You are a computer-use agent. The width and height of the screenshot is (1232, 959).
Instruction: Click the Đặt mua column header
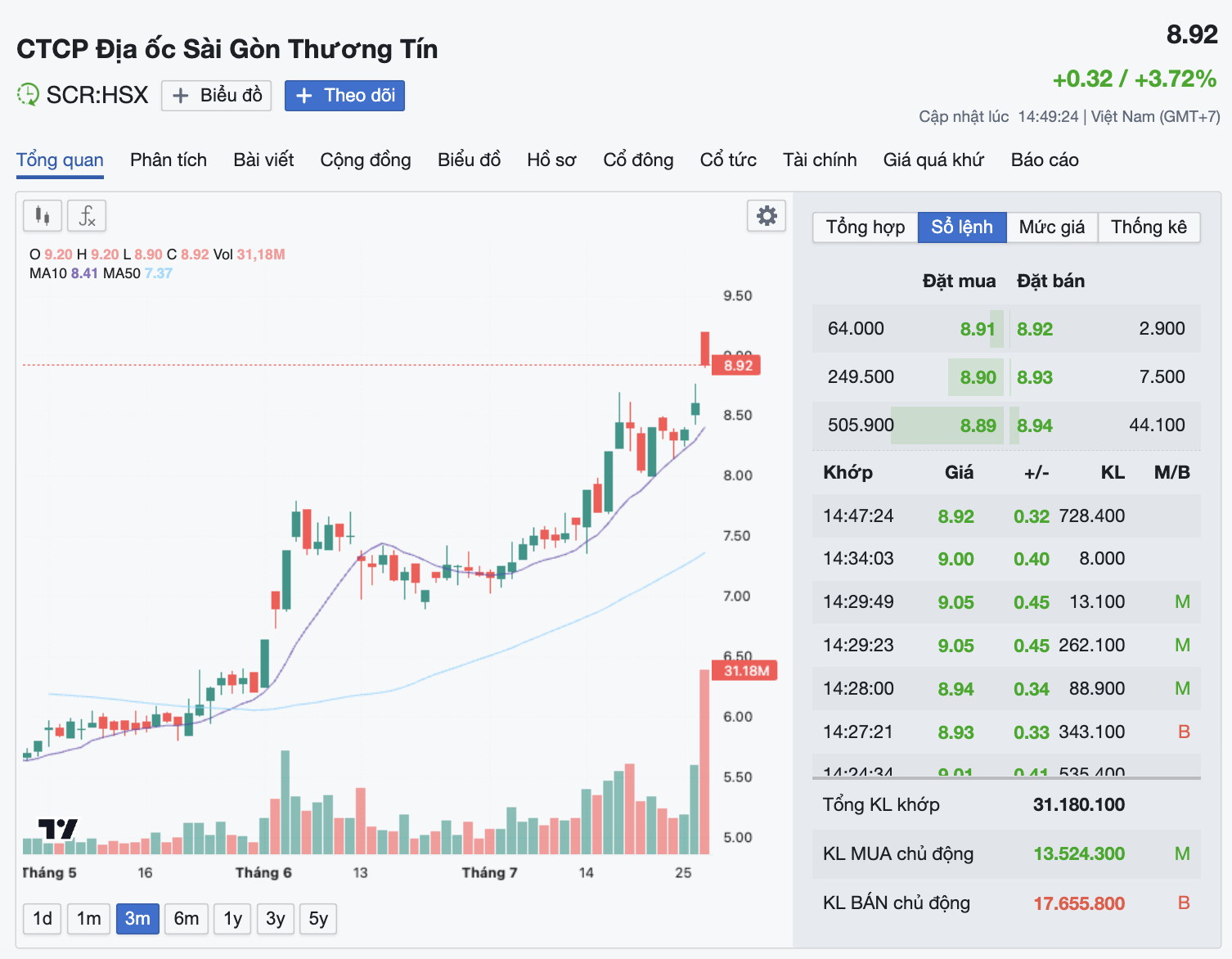point(959,281)
